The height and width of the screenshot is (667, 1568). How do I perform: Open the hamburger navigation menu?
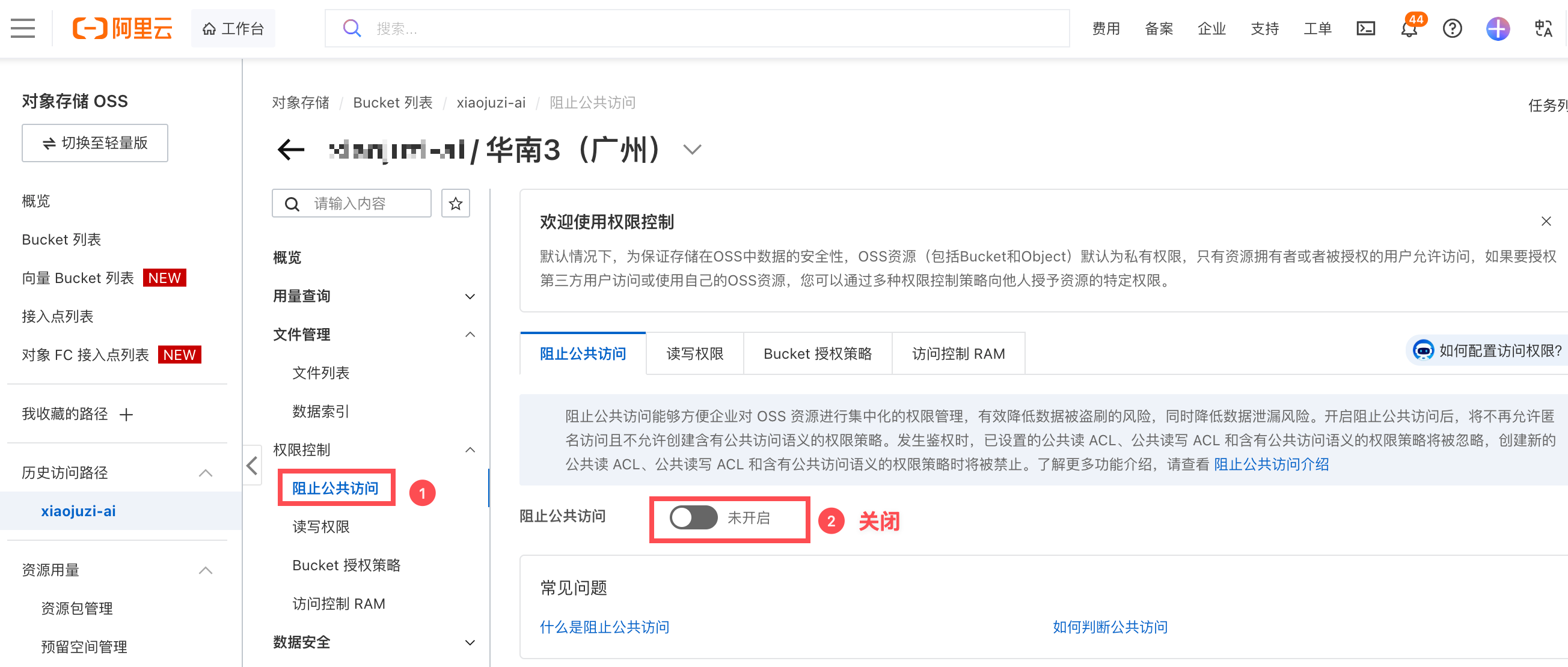(x=22, y=28)
